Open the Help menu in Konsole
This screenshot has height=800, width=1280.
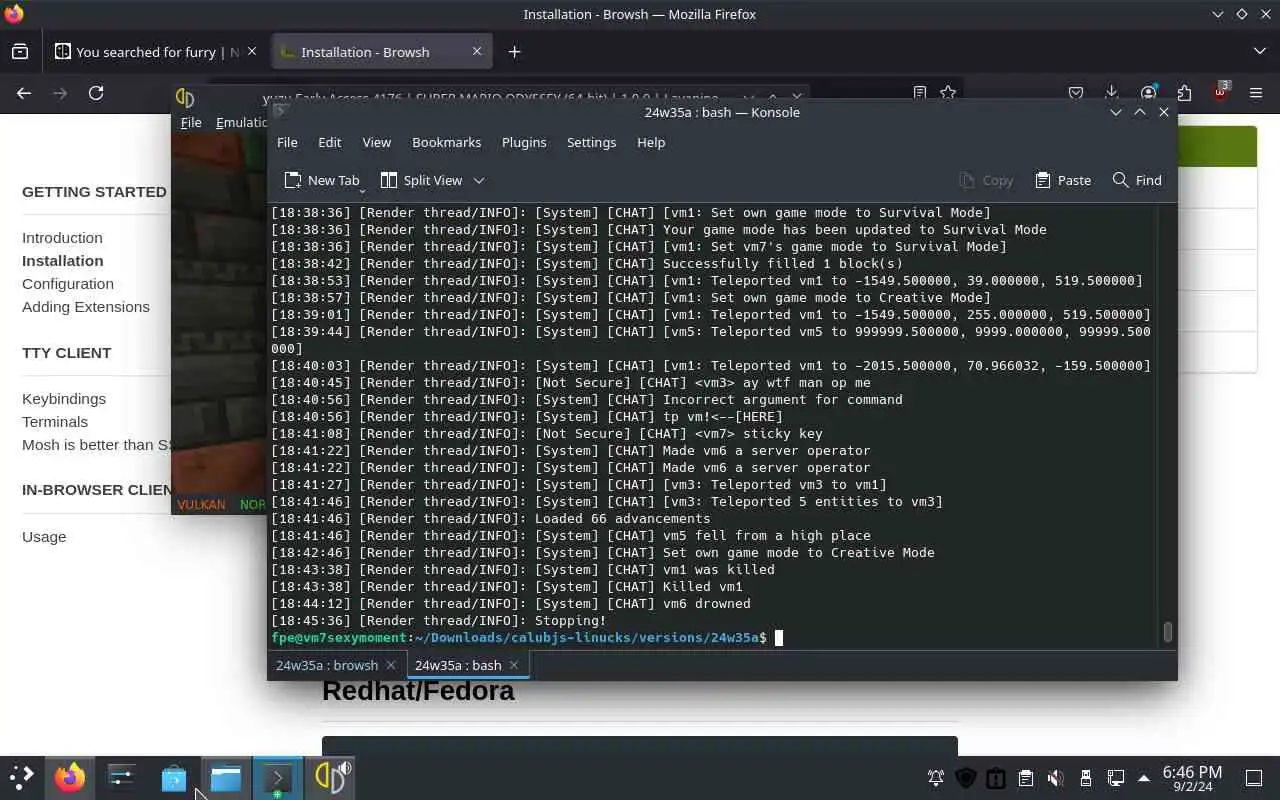click(651, 142)
